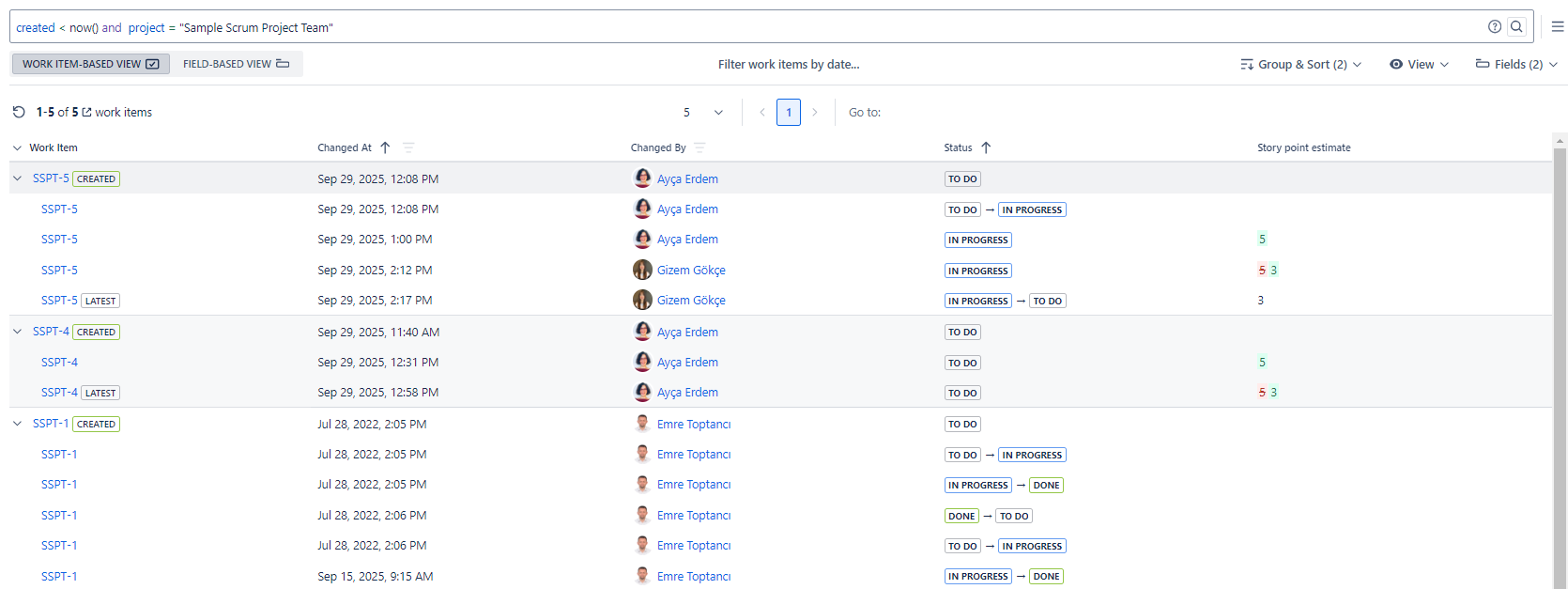Select page 1 pagination button
Screen dimensions: 1568x589
(789, 113)
